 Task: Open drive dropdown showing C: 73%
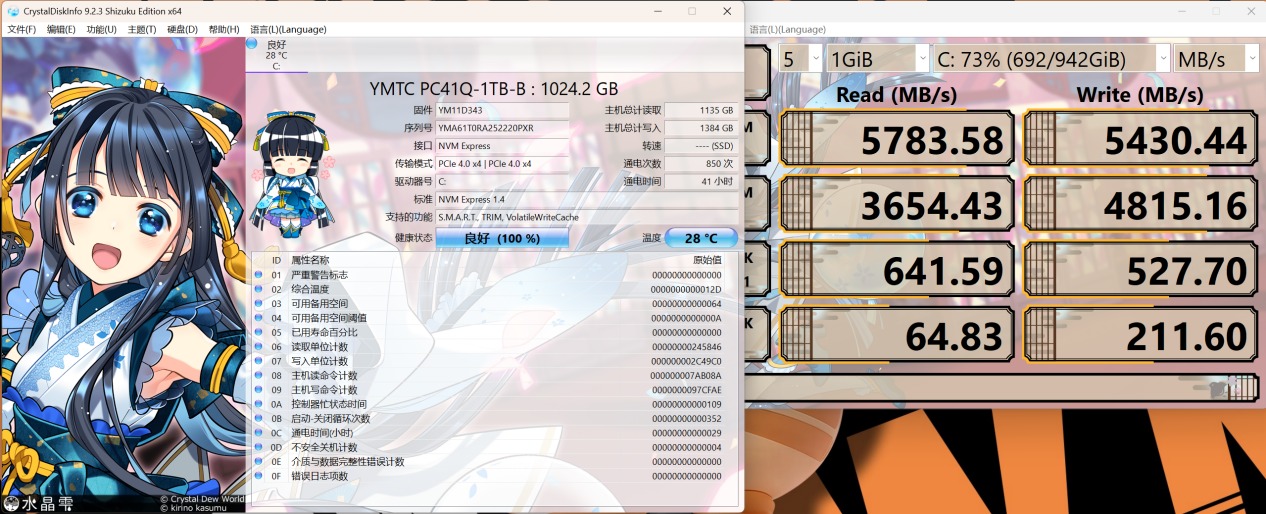click(1051, 59)
